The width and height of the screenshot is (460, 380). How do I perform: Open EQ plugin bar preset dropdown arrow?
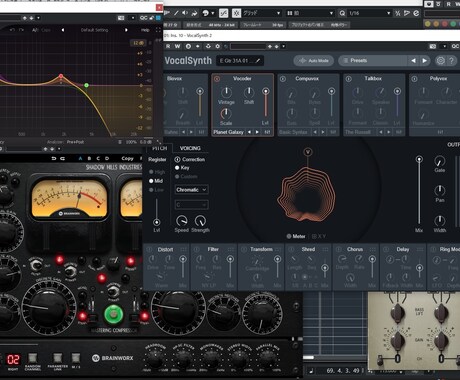[x=38, y=18]
